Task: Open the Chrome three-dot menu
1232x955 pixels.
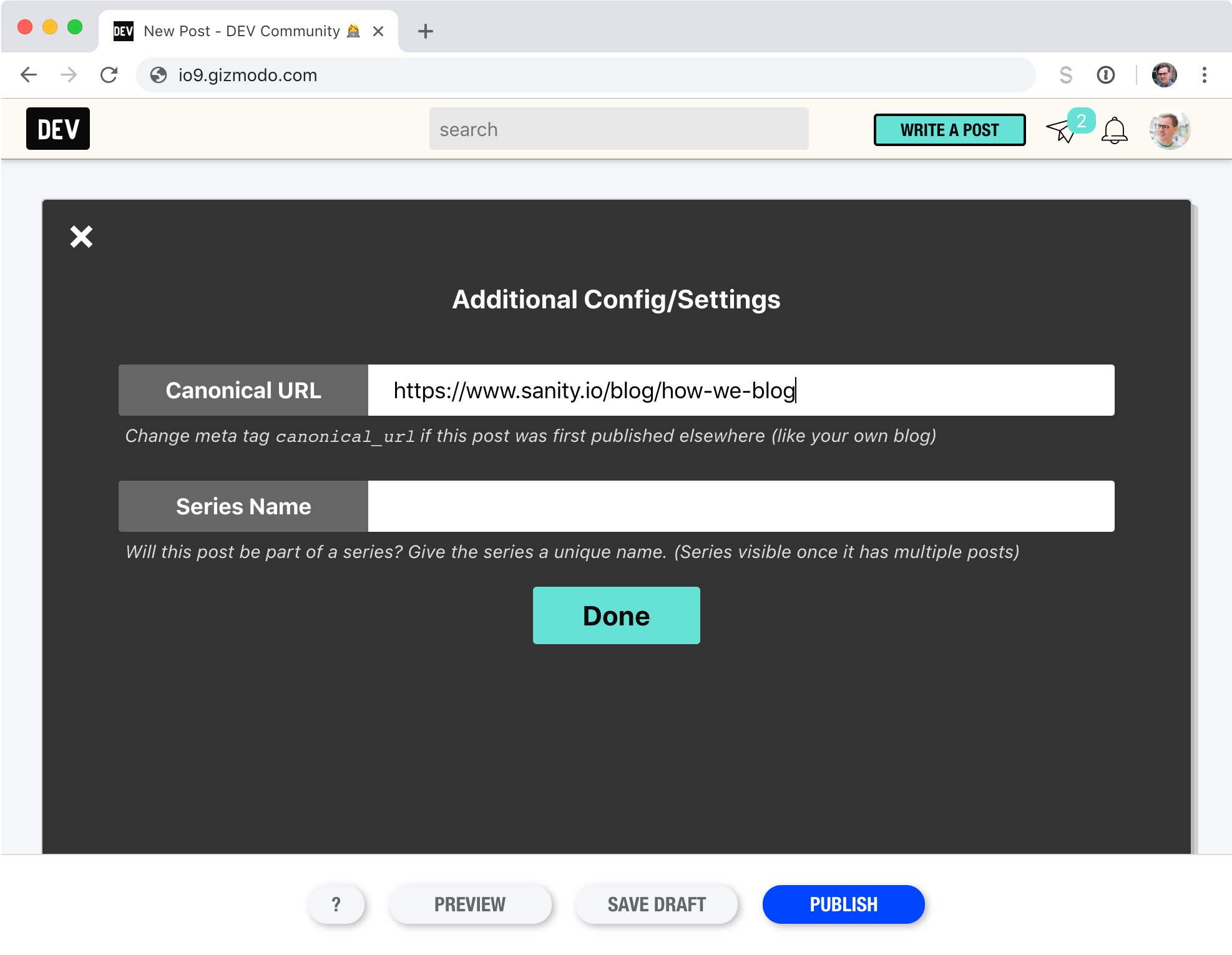Action: 1205,75
